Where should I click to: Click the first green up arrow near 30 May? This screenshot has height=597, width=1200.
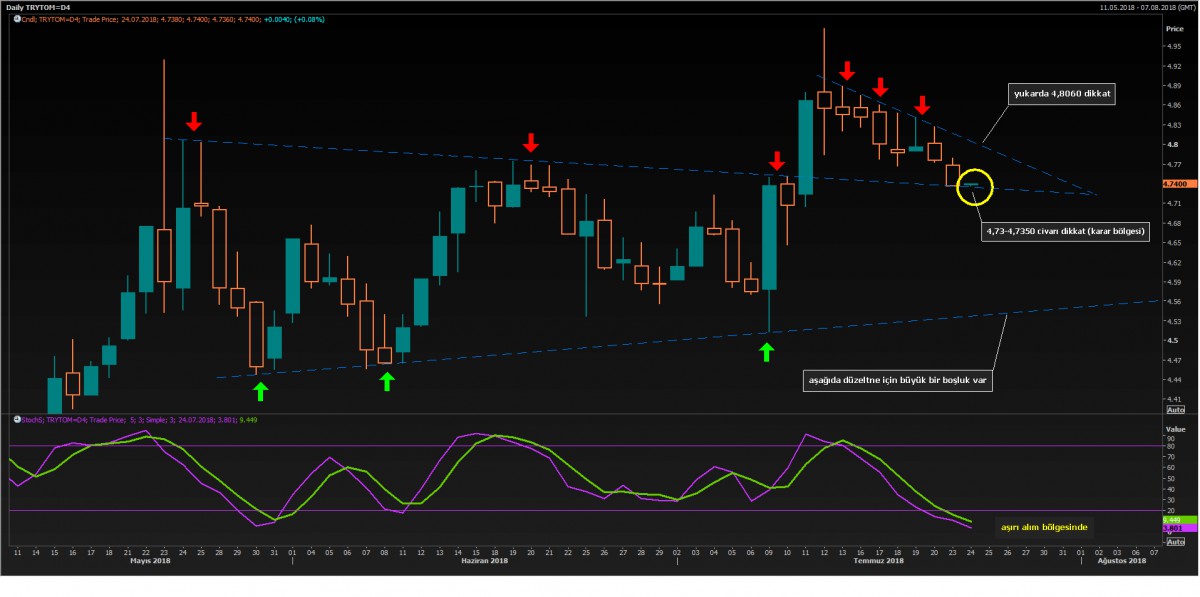[261, 391]
